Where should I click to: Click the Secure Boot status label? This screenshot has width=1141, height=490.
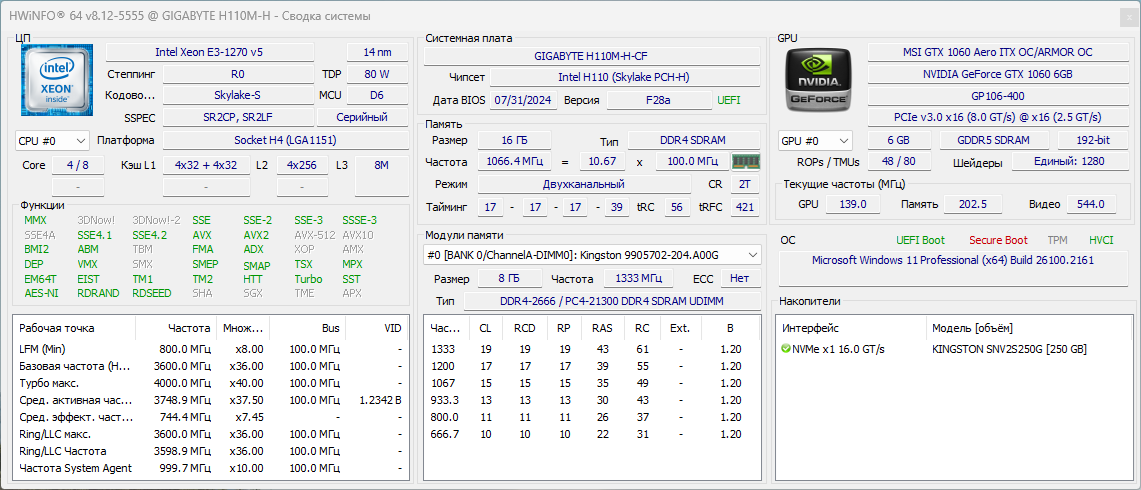[997, 240]
